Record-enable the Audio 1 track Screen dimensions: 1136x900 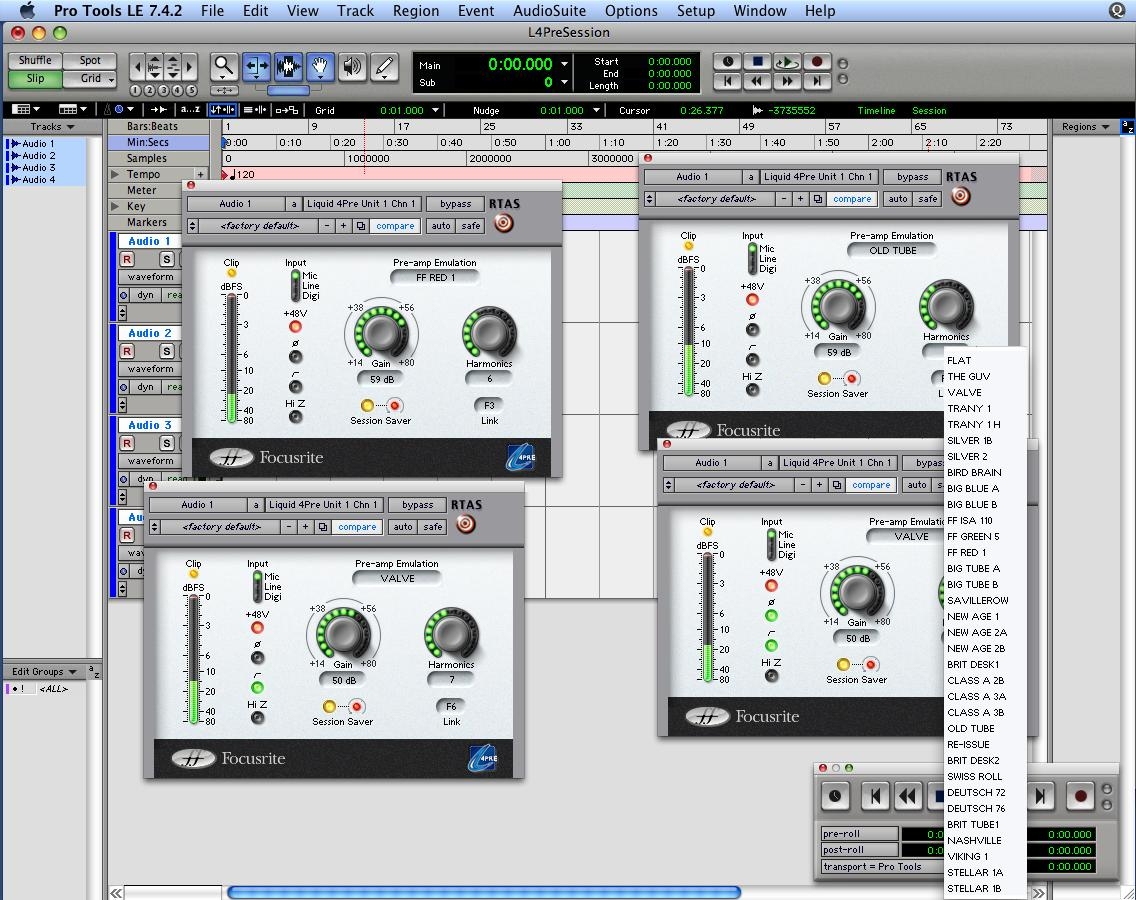(x=127, y=259)
